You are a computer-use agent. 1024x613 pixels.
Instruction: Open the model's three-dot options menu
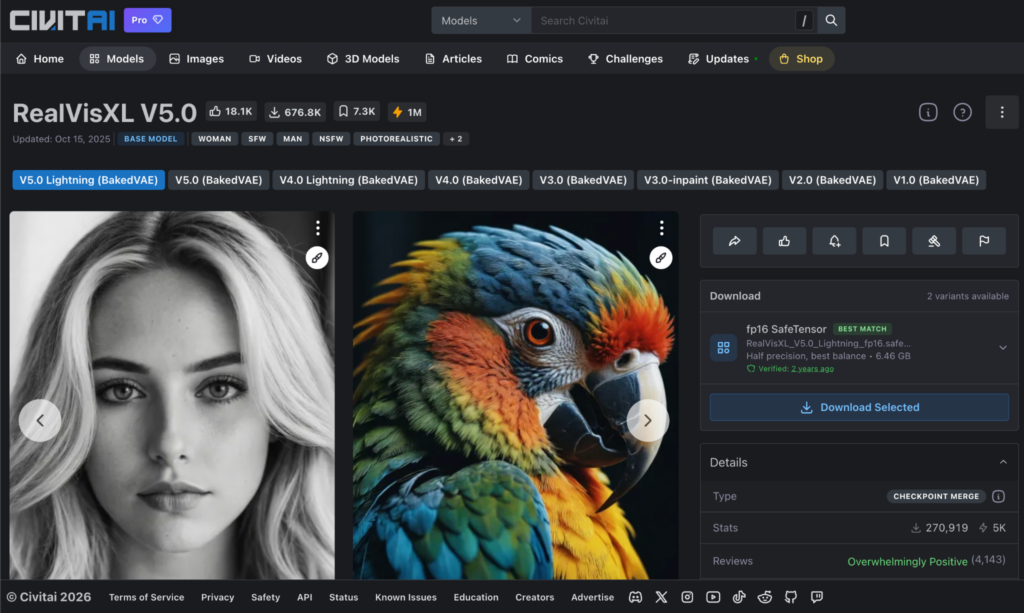tap(1002, 112)
